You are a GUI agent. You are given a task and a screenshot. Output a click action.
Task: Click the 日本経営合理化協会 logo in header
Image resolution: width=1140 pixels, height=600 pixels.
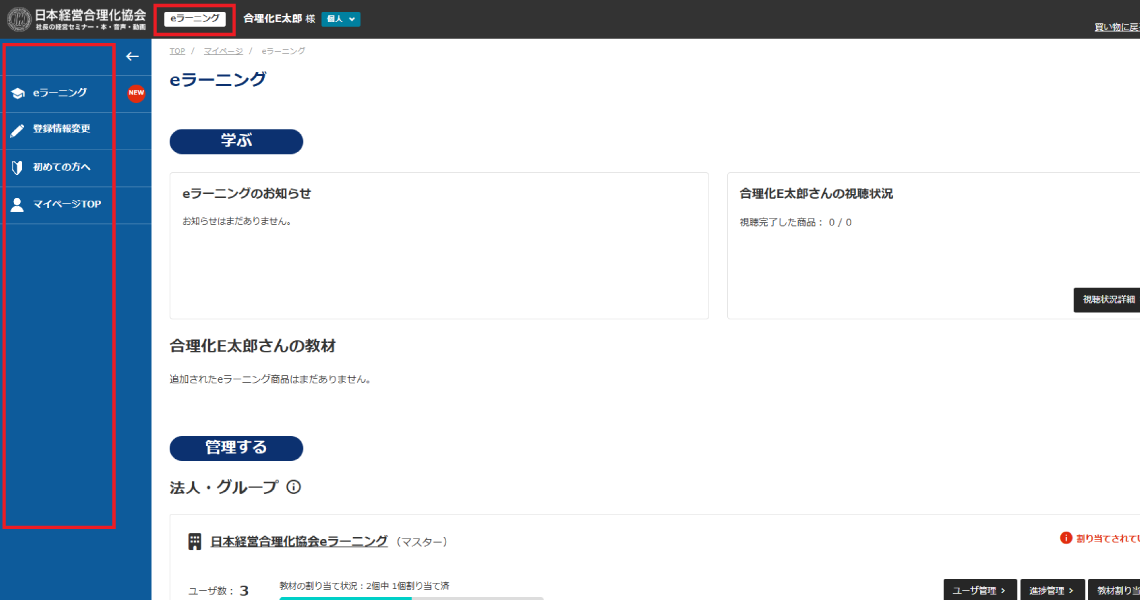[x=77, y=19]
